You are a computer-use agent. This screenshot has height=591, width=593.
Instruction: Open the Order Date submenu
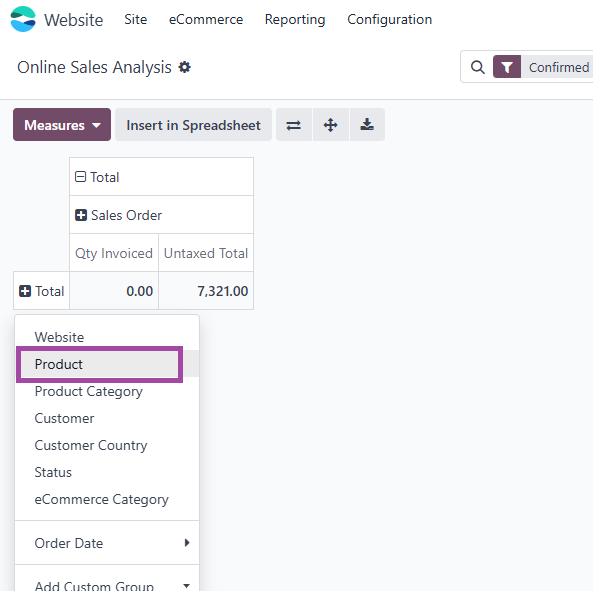pos(107,543)
